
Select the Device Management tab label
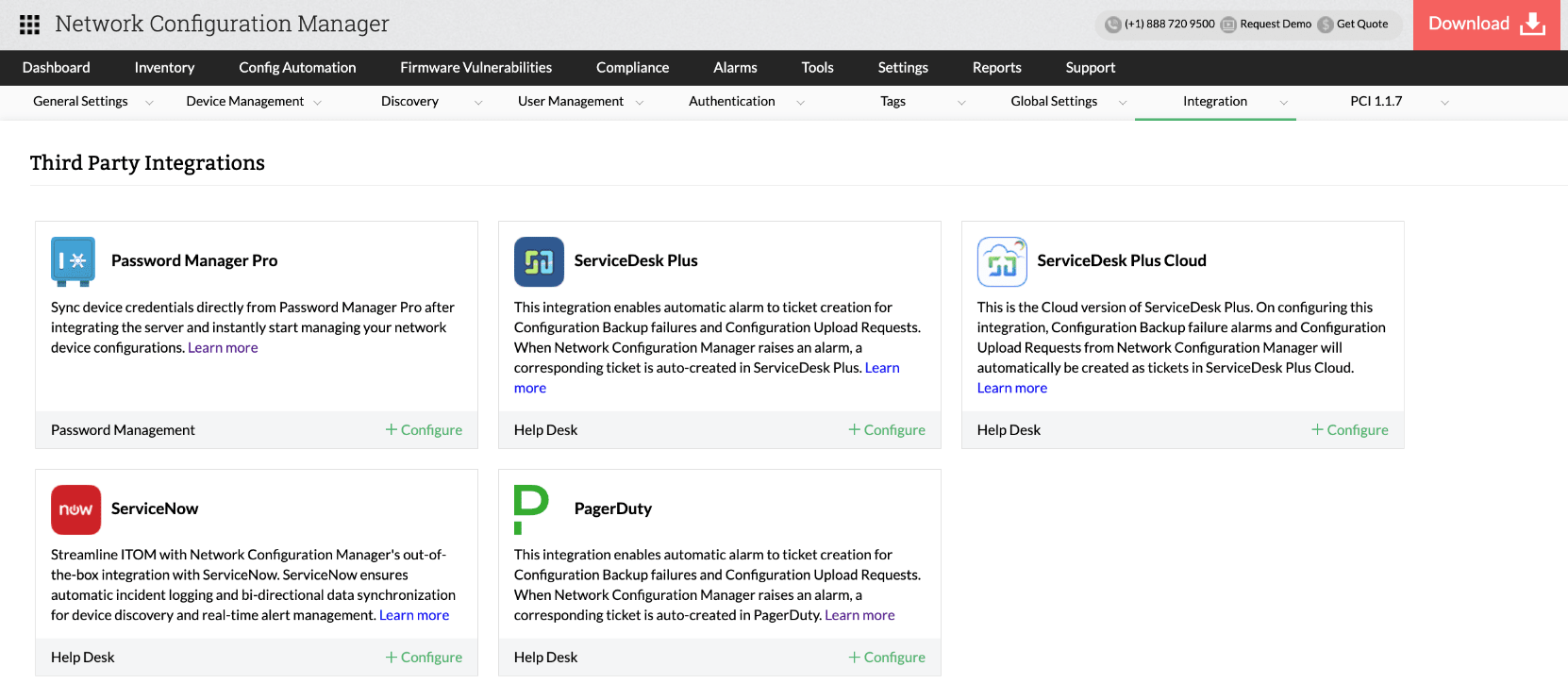coord(245,102)
